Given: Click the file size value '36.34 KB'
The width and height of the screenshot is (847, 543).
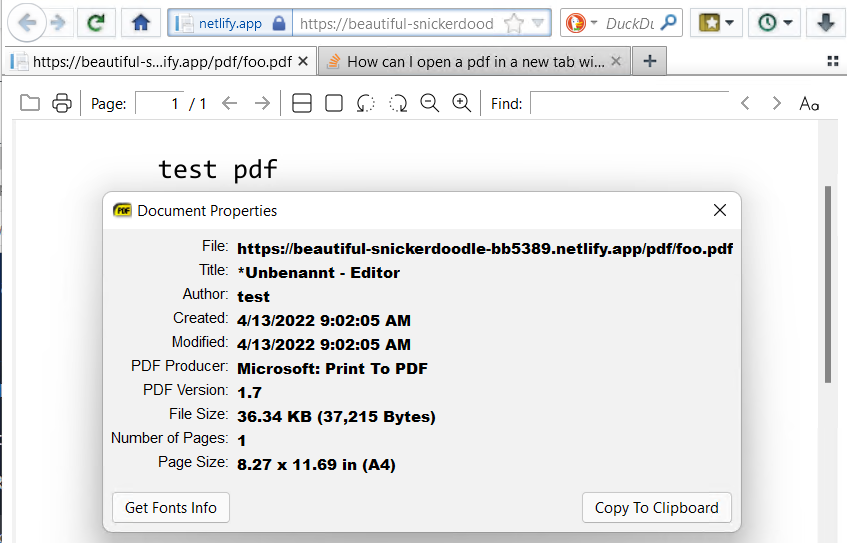Looking at the screenshot, I should click(337, 417).
